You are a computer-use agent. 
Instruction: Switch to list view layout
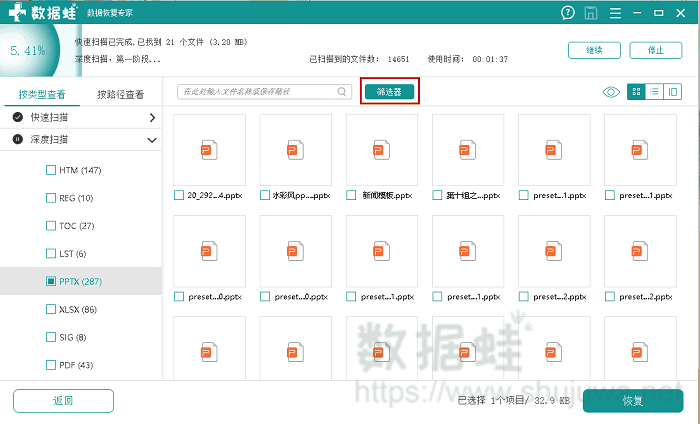tap(654, 92)
